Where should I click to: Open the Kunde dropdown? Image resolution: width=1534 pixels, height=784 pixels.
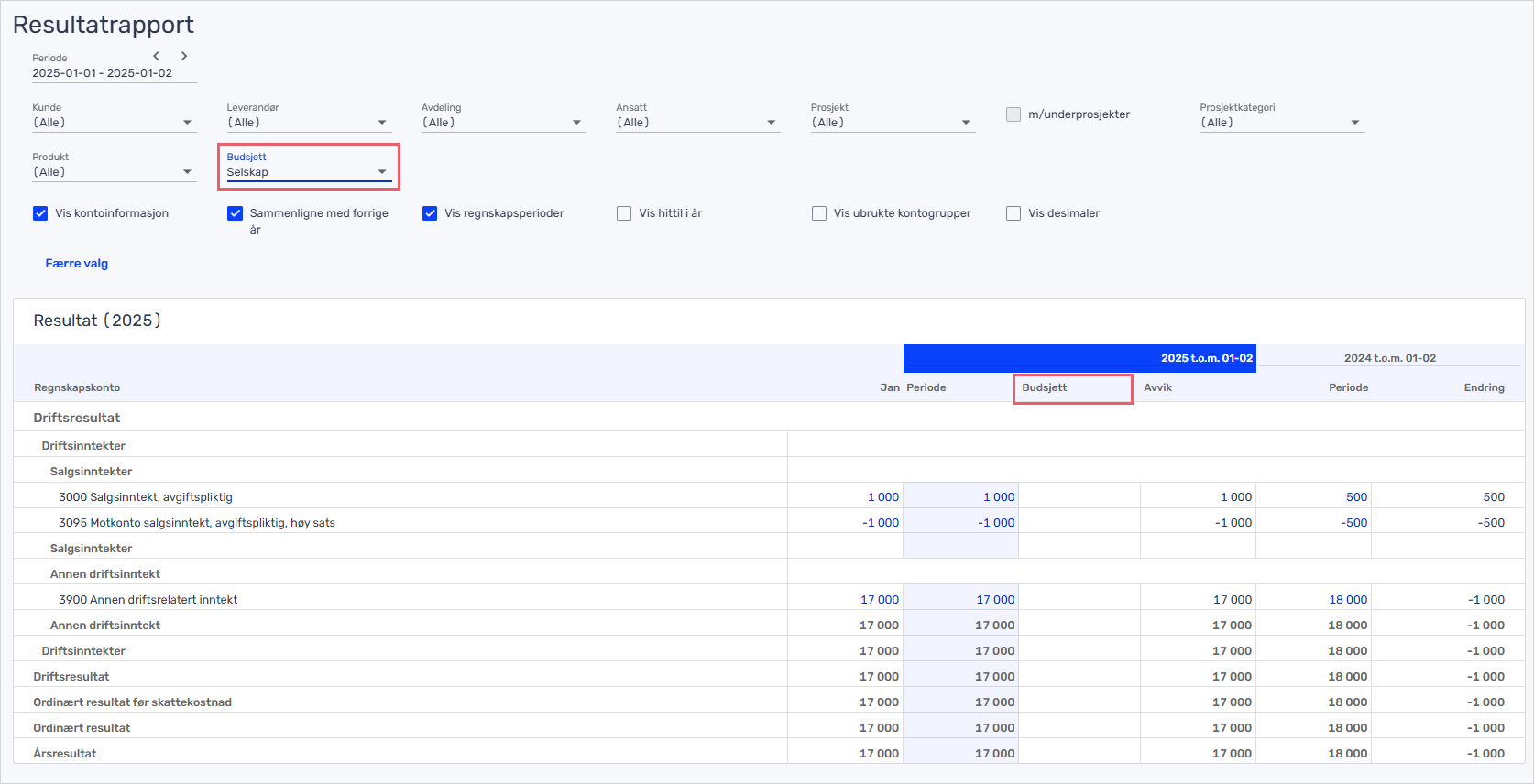click(115, 123)
